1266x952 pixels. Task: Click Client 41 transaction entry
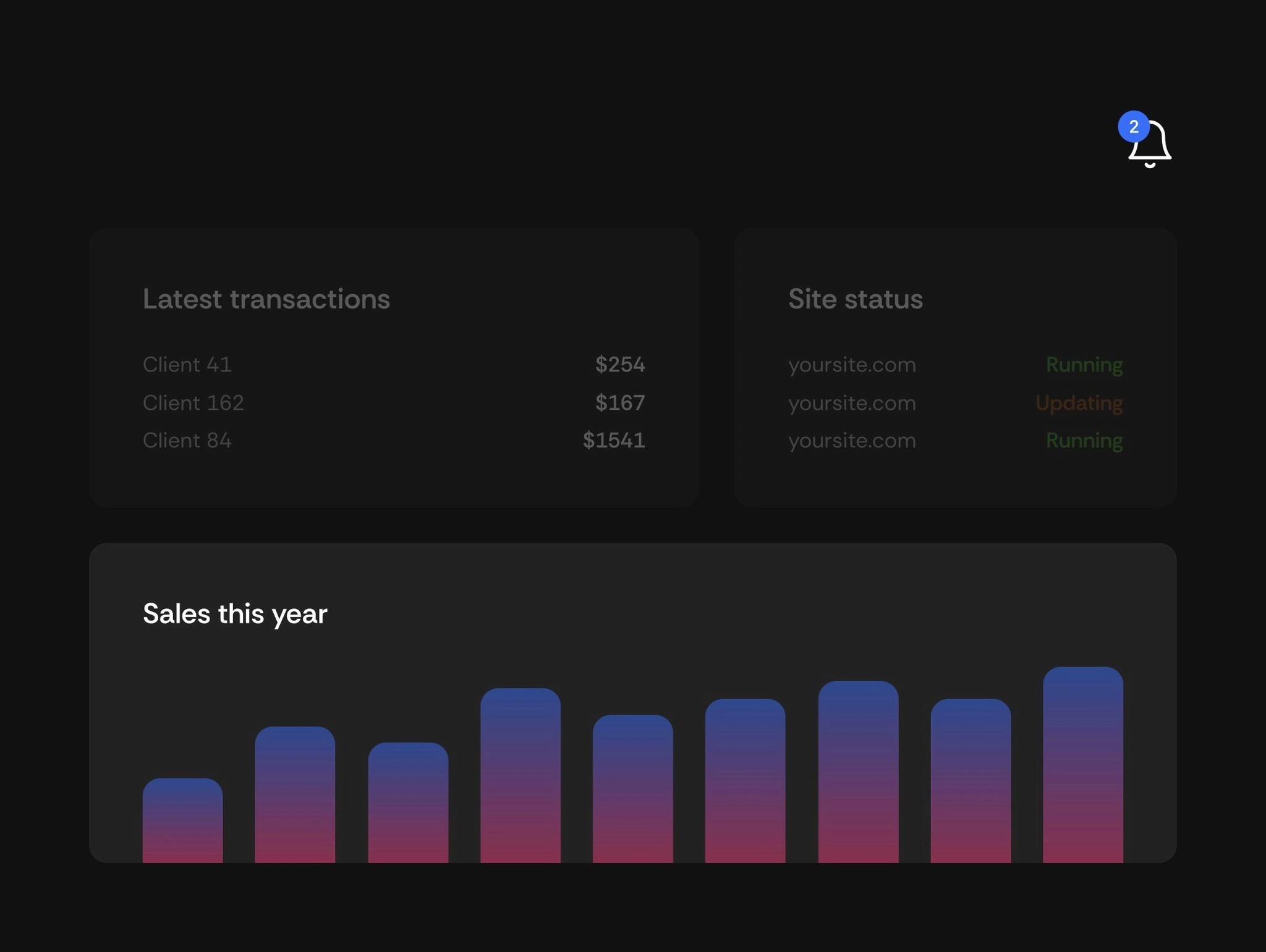click(187, 365)
